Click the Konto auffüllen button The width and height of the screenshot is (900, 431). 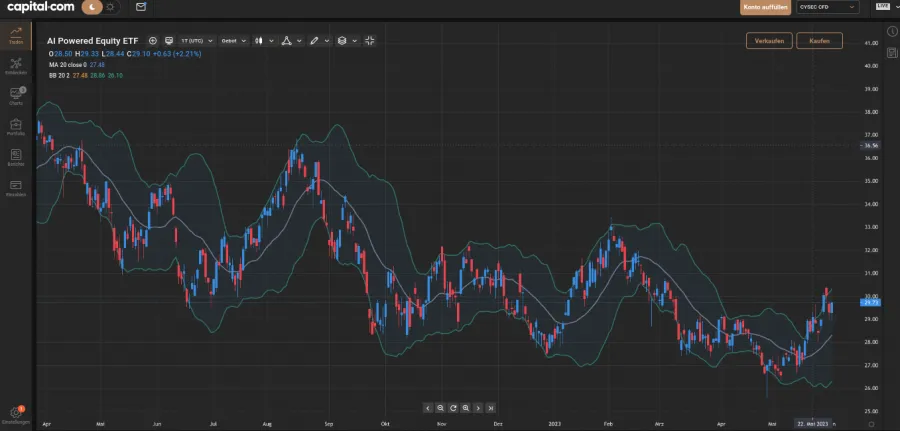coord(766,7)
